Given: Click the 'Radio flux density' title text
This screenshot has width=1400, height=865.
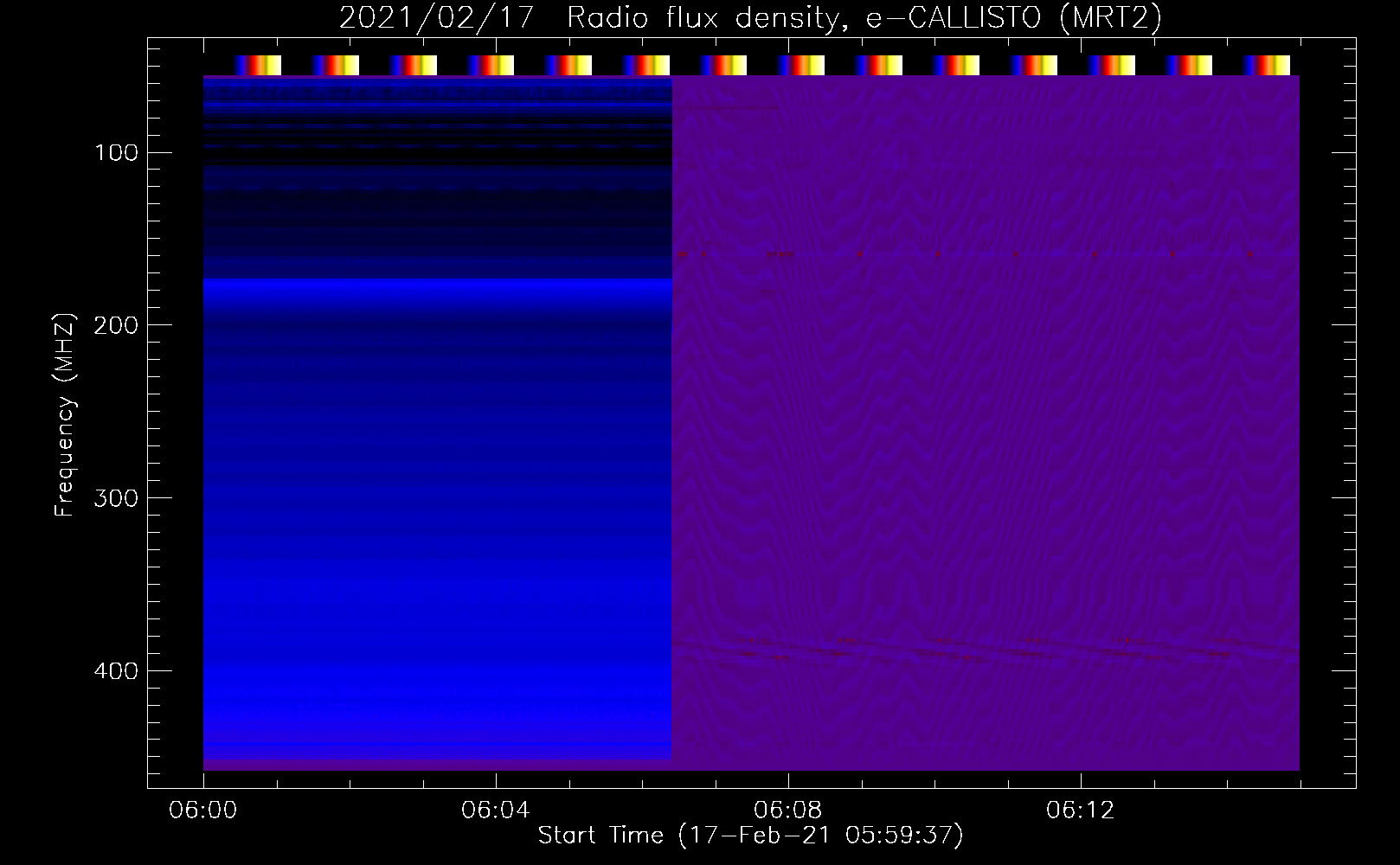Looking at the screenshot, I should pos(707,18).
